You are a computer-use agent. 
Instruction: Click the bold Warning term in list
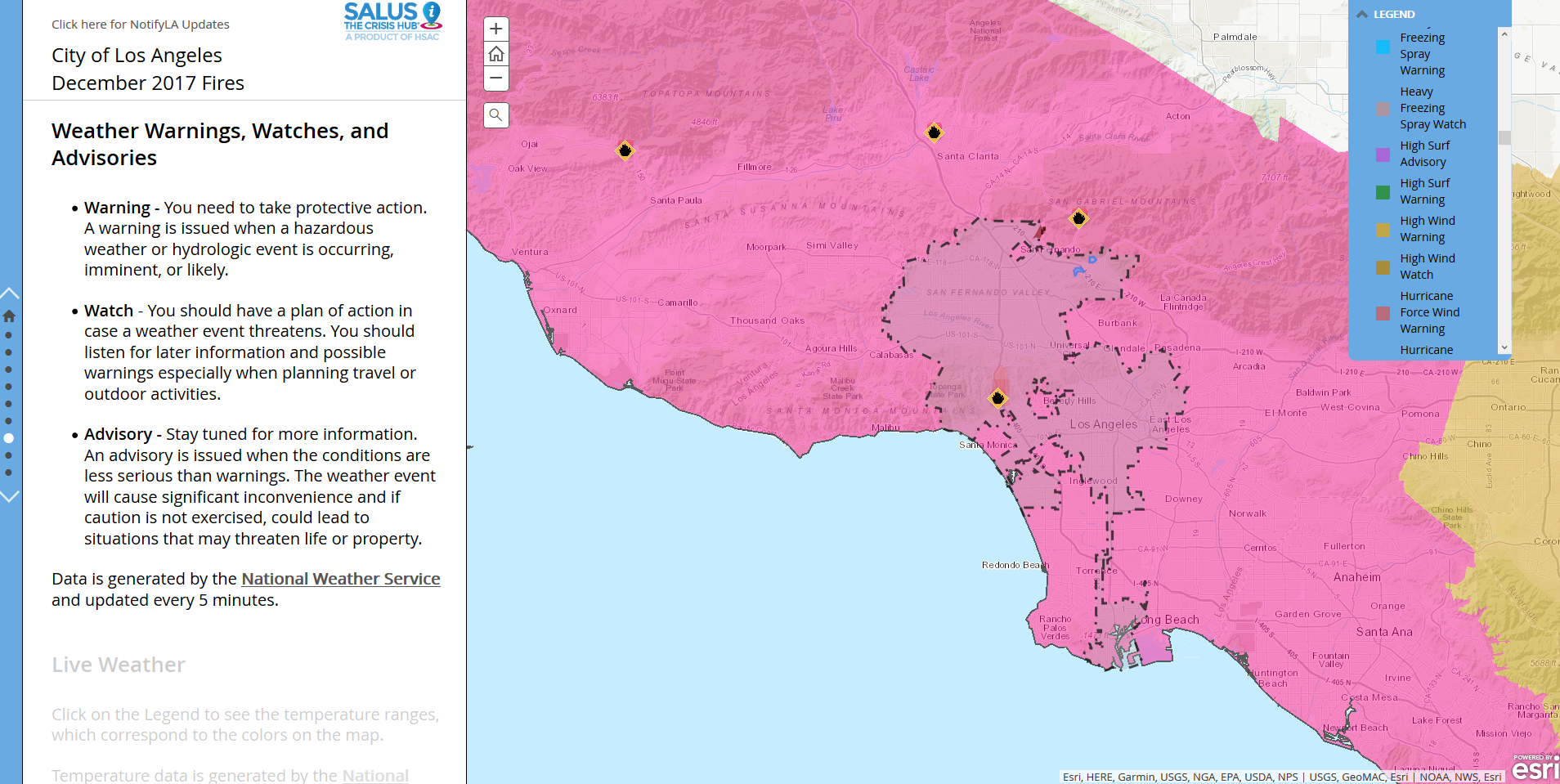pos(117,208)
